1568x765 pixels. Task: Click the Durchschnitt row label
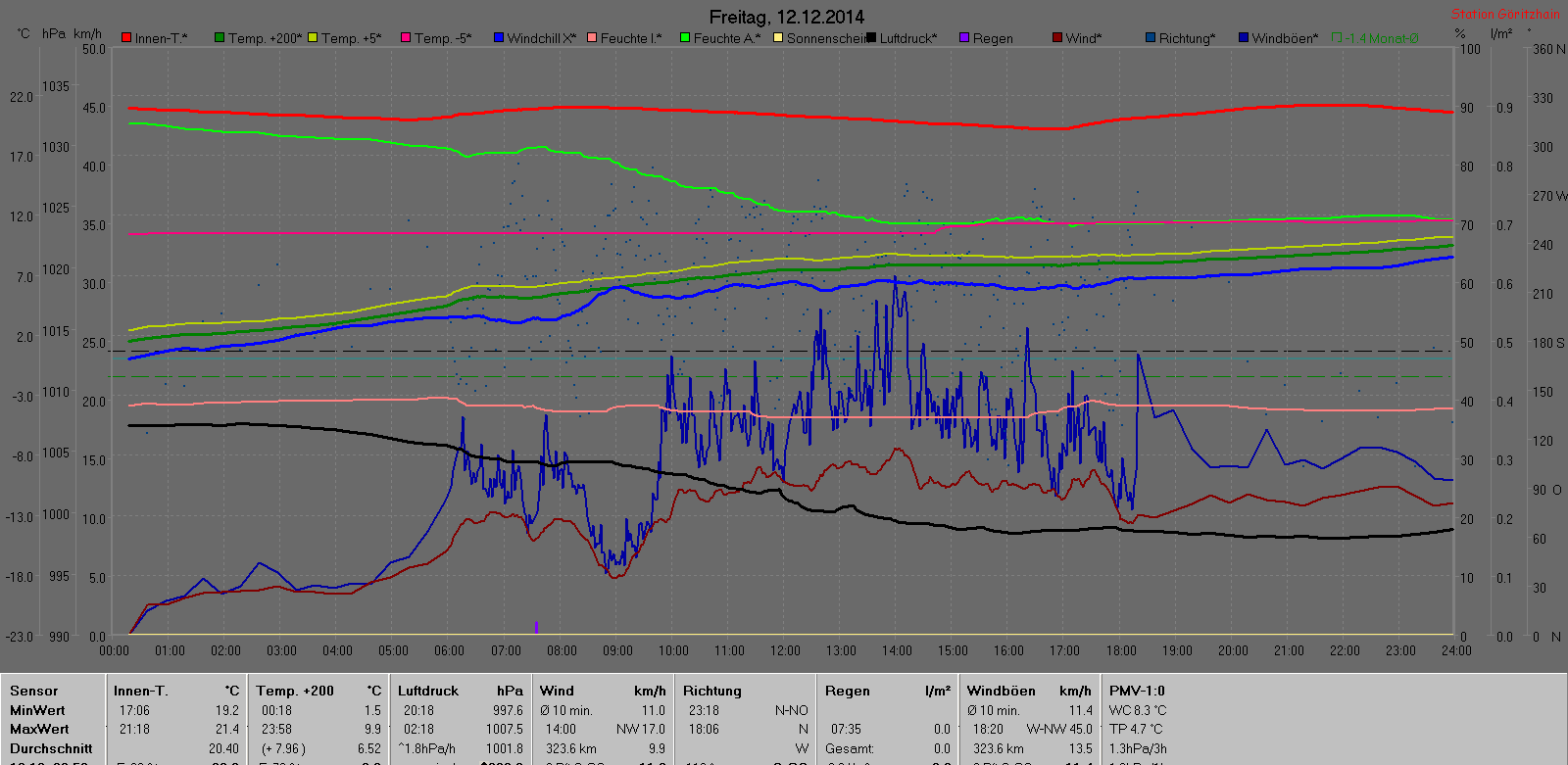(51, 748)
